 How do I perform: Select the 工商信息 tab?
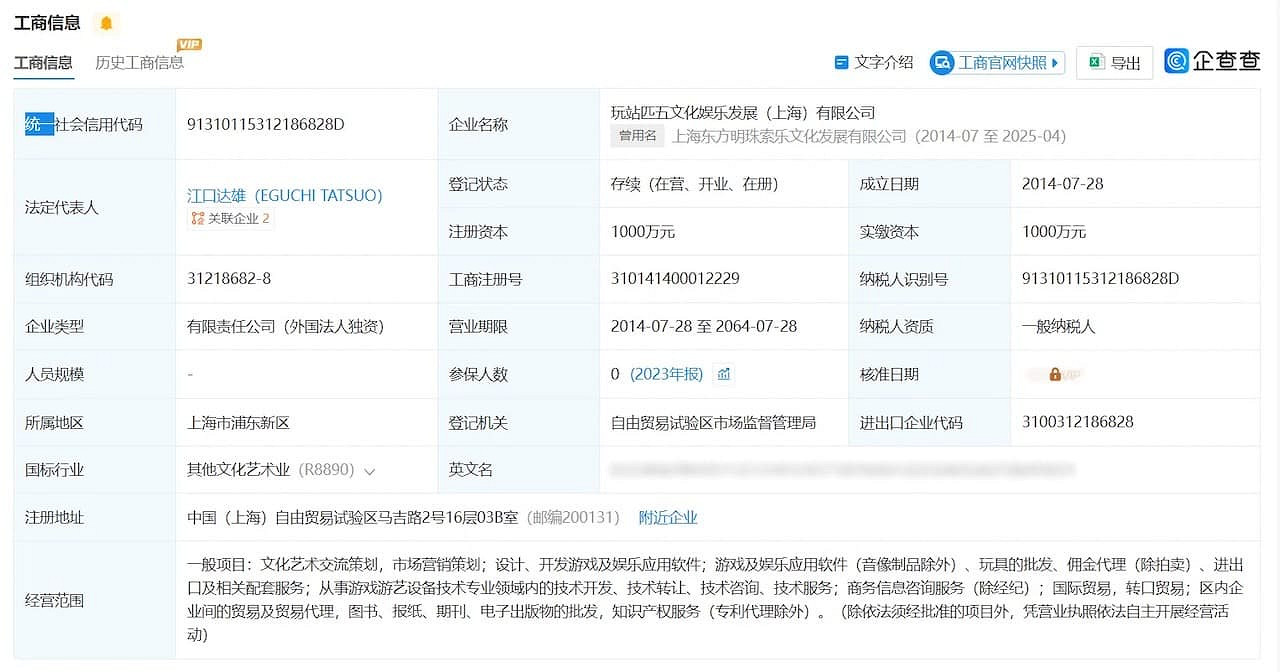(43, 62)
